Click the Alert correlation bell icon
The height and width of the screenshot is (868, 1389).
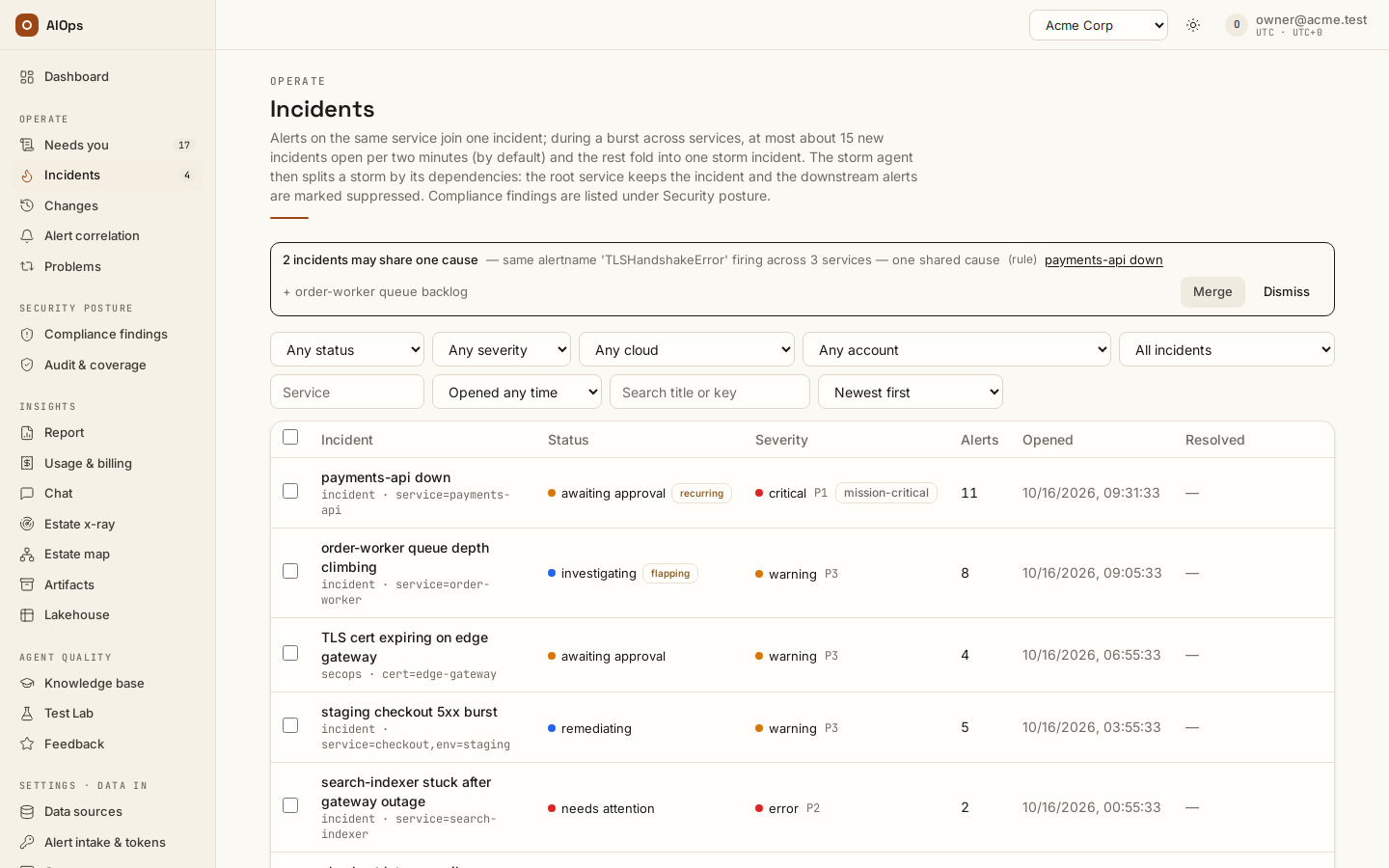click(x=27, y=236)
